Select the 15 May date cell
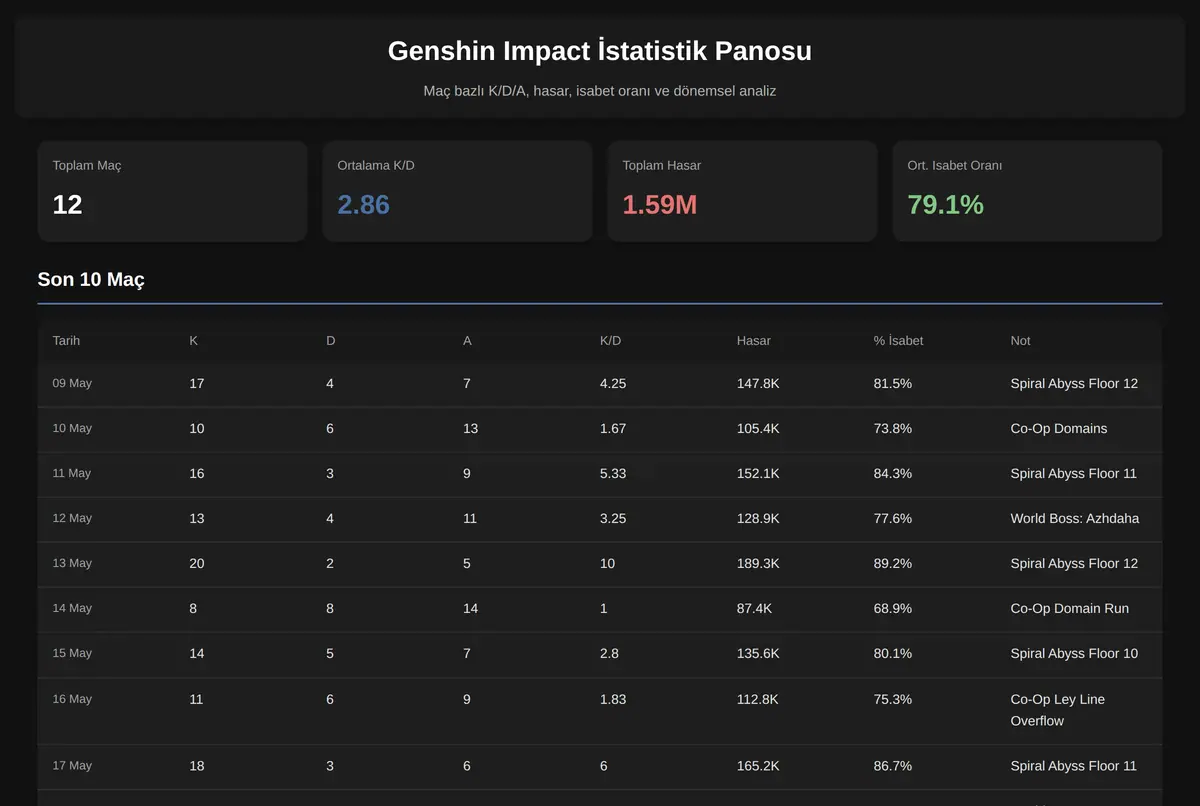 (72, 653)
